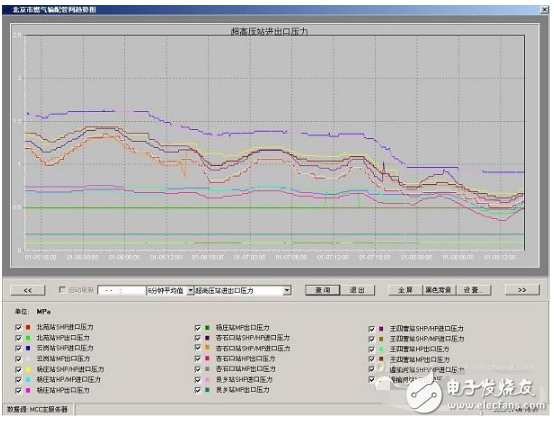Toggle 王四营站SHP/MP进口压力 series checkbox
Screen dimensions: 554x422
coord(371,339)
